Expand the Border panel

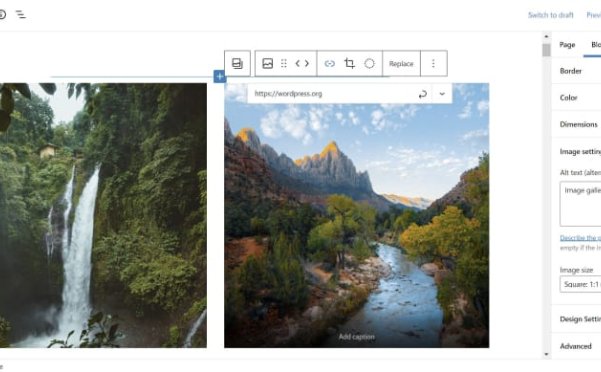(x=576, y=71)
